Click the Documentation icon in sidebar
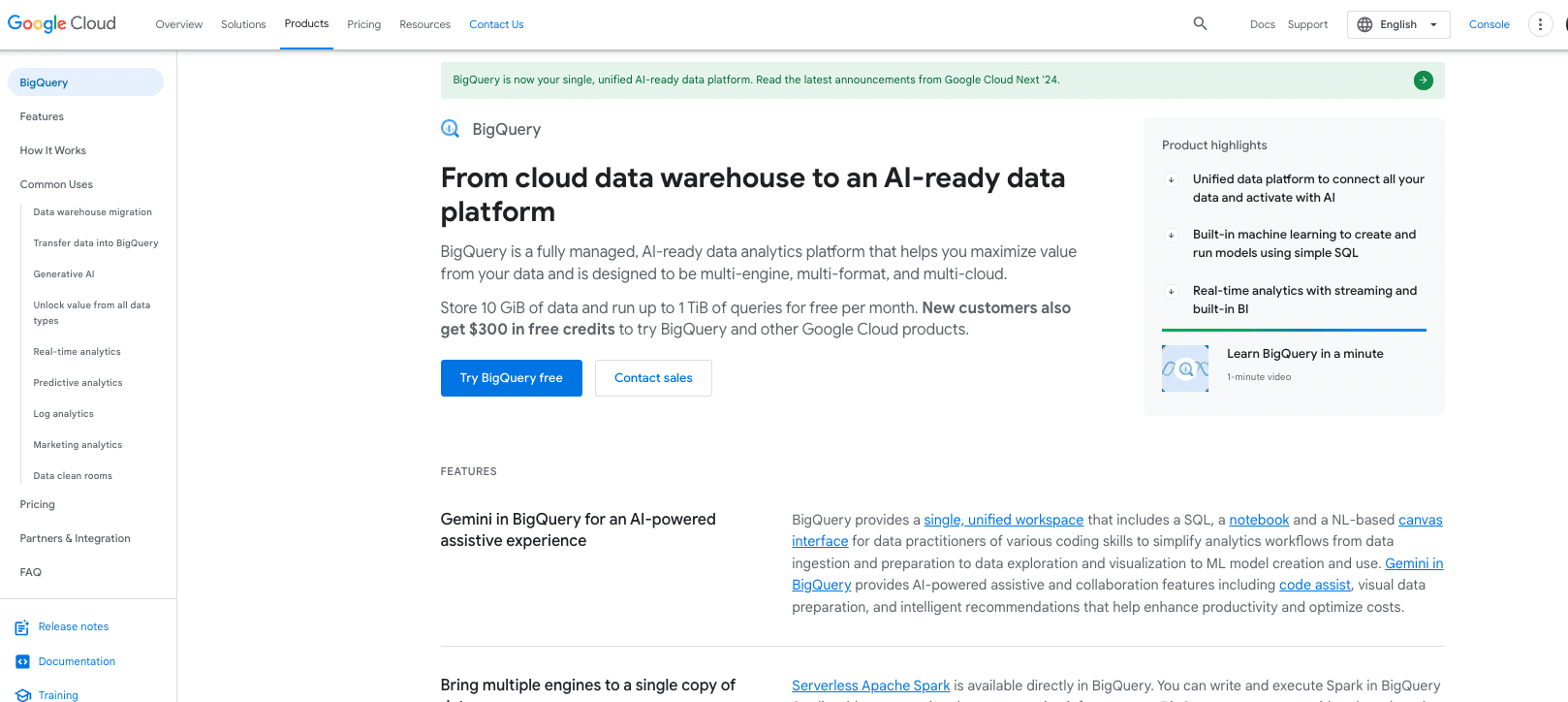Screen dimensions: 1568x702 click(x=22, y=661)
